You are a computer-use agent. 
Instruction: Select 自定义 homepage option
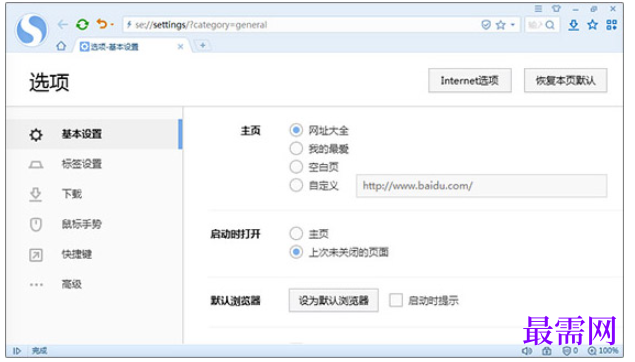(x=296, y=185)
